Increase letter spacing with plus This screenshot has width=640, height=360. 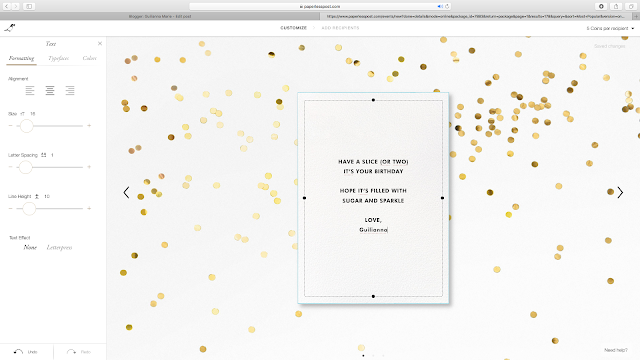89,167
